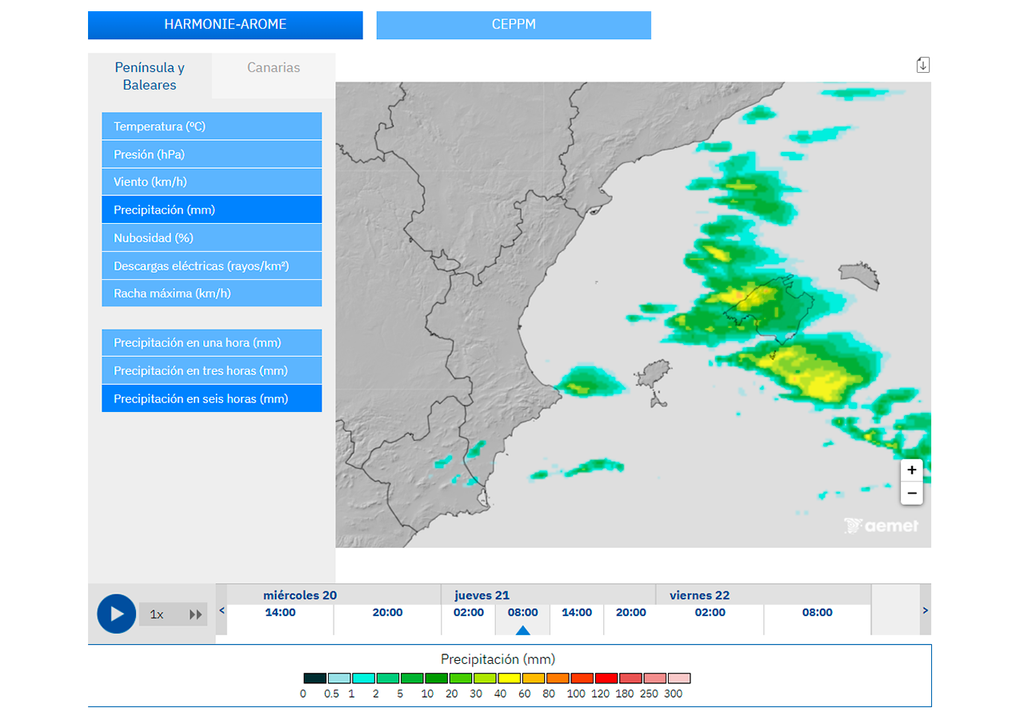This screenshot has height=720, width=1024.
Task: Jump to jueves 21 14:00
Action: (577, 612)
